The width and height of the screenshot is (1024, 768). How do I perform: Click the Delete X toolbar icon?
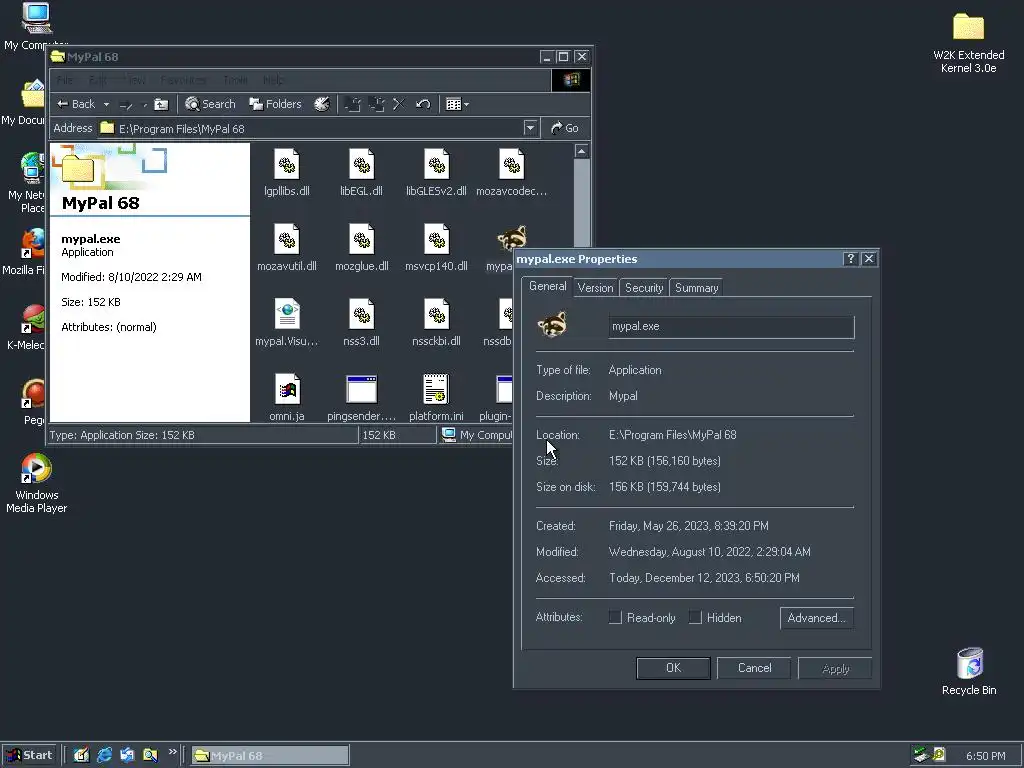coord(399,104)
